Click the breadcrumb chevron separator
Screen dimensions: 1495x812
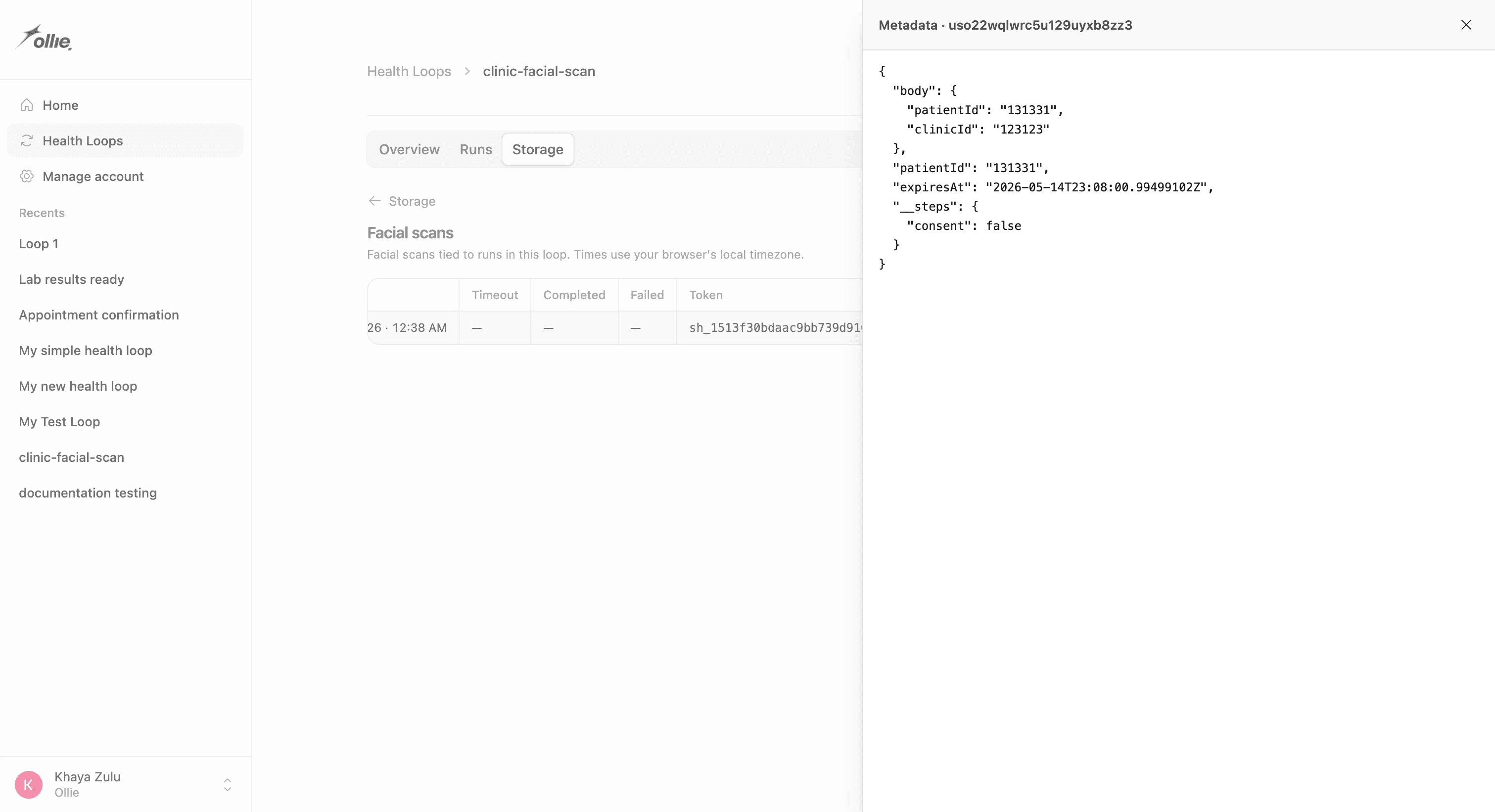[x=467, y=71]
